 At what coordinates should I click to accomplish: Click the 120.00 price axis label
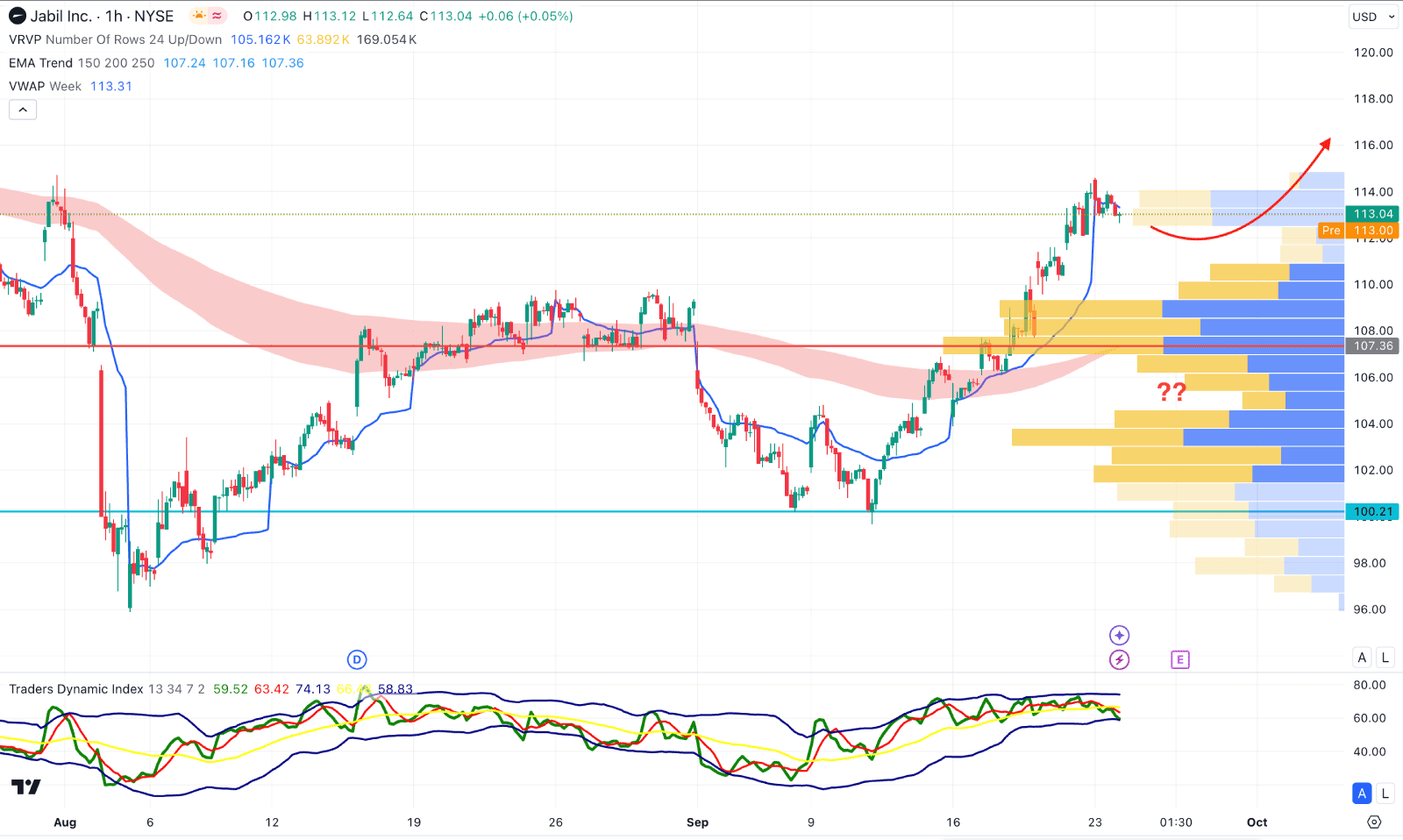click(1373, 53)
